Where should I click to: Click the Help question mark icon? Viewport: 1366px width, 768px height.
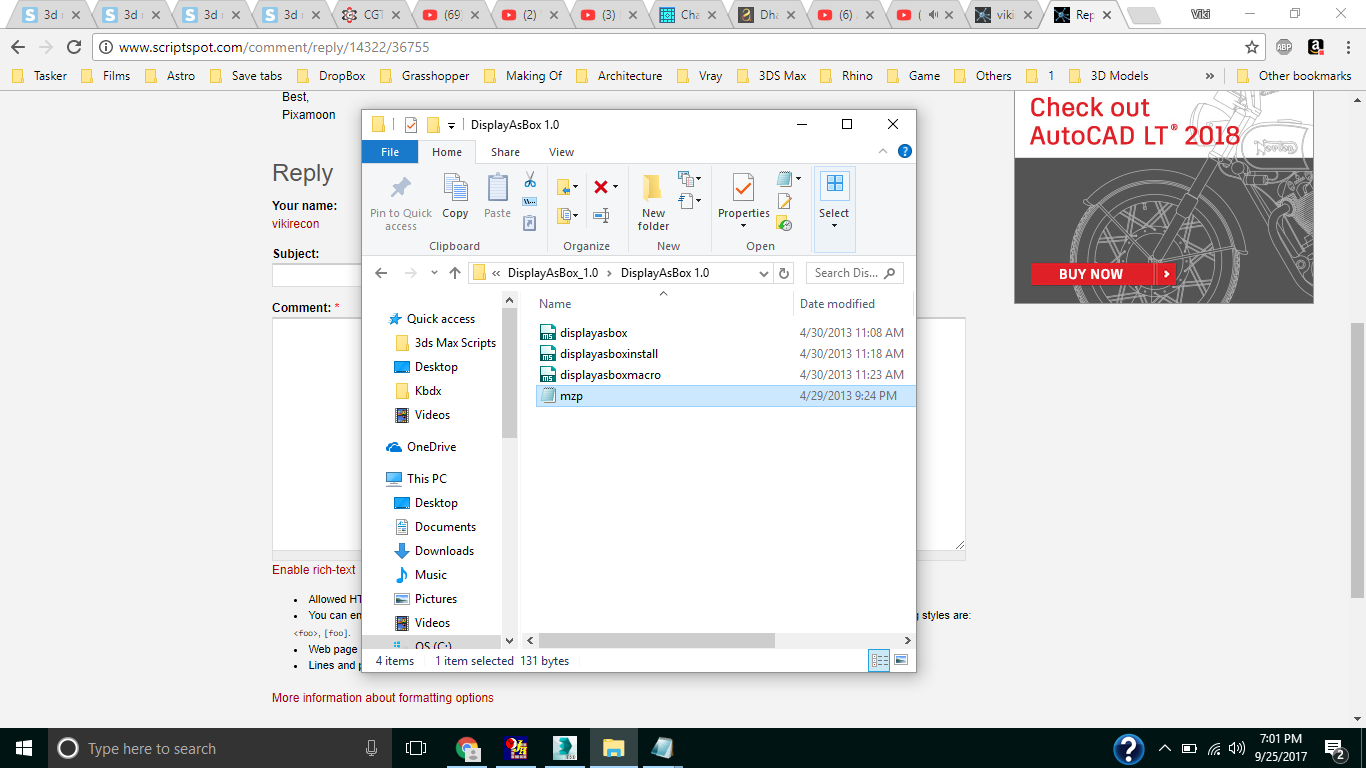pos(904,151)
